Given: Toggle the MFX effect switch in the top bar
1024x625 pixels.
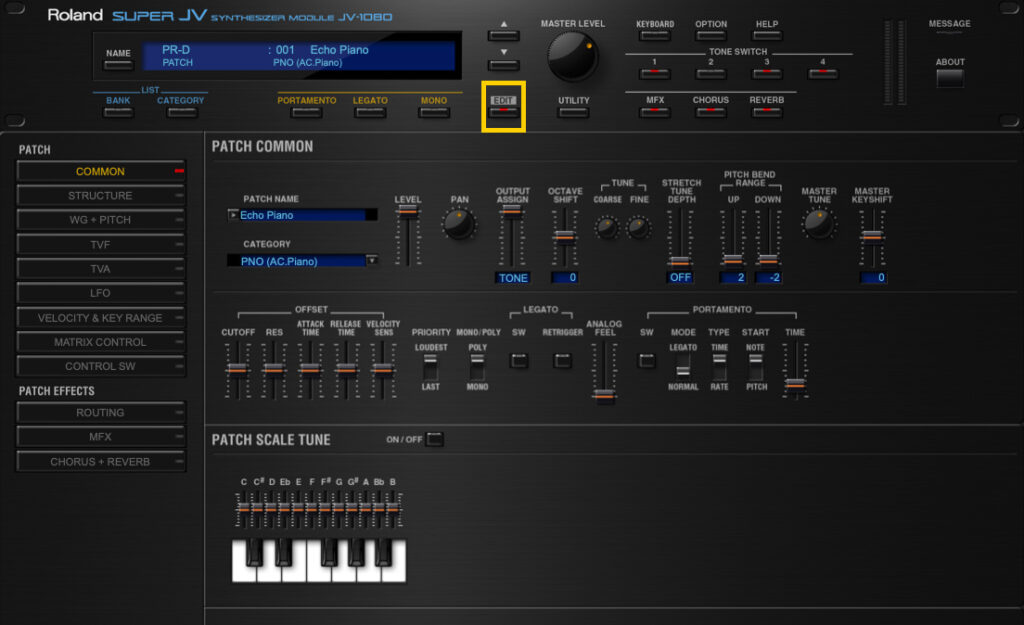Looking at the screenshot, I should pos(655,112).
